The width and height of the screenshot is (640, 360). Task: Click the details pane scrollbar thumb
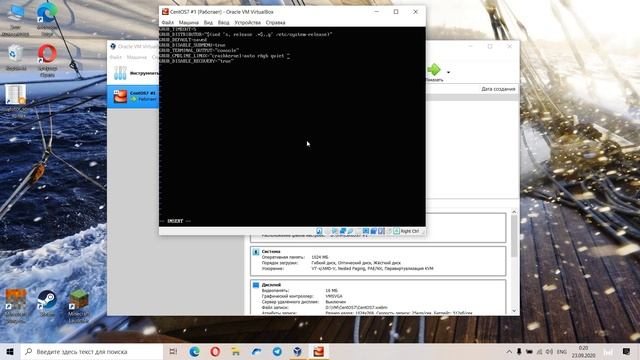(514, 236)
